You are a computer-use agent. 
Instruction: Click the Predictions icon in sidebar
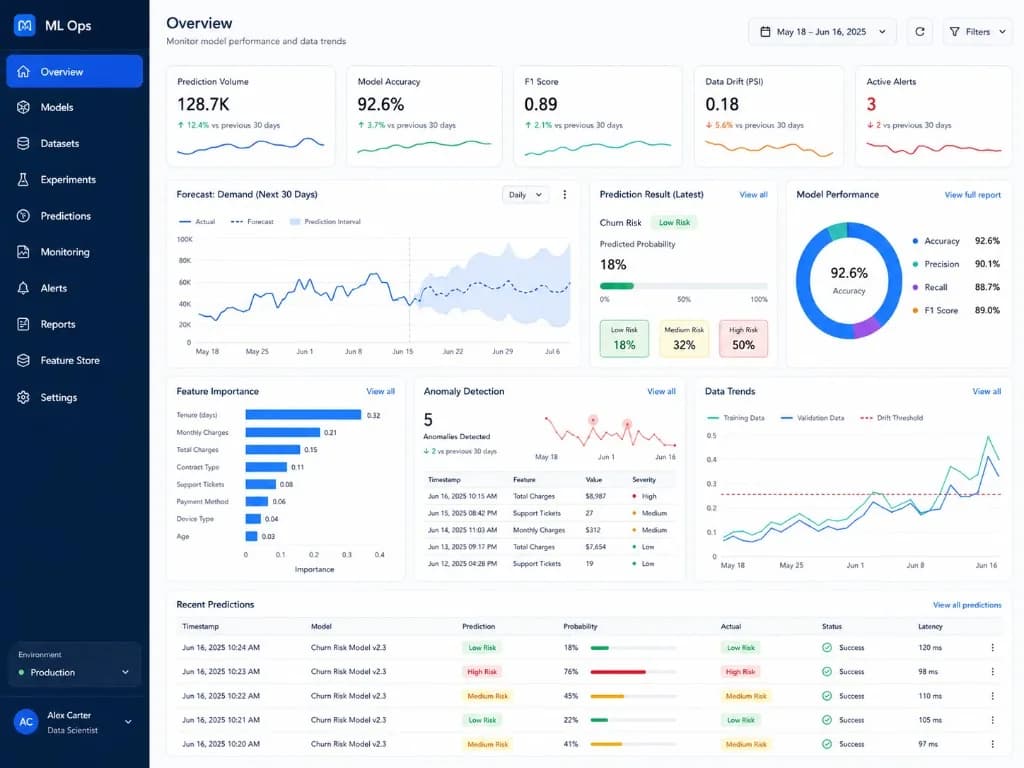coord(24,216)
